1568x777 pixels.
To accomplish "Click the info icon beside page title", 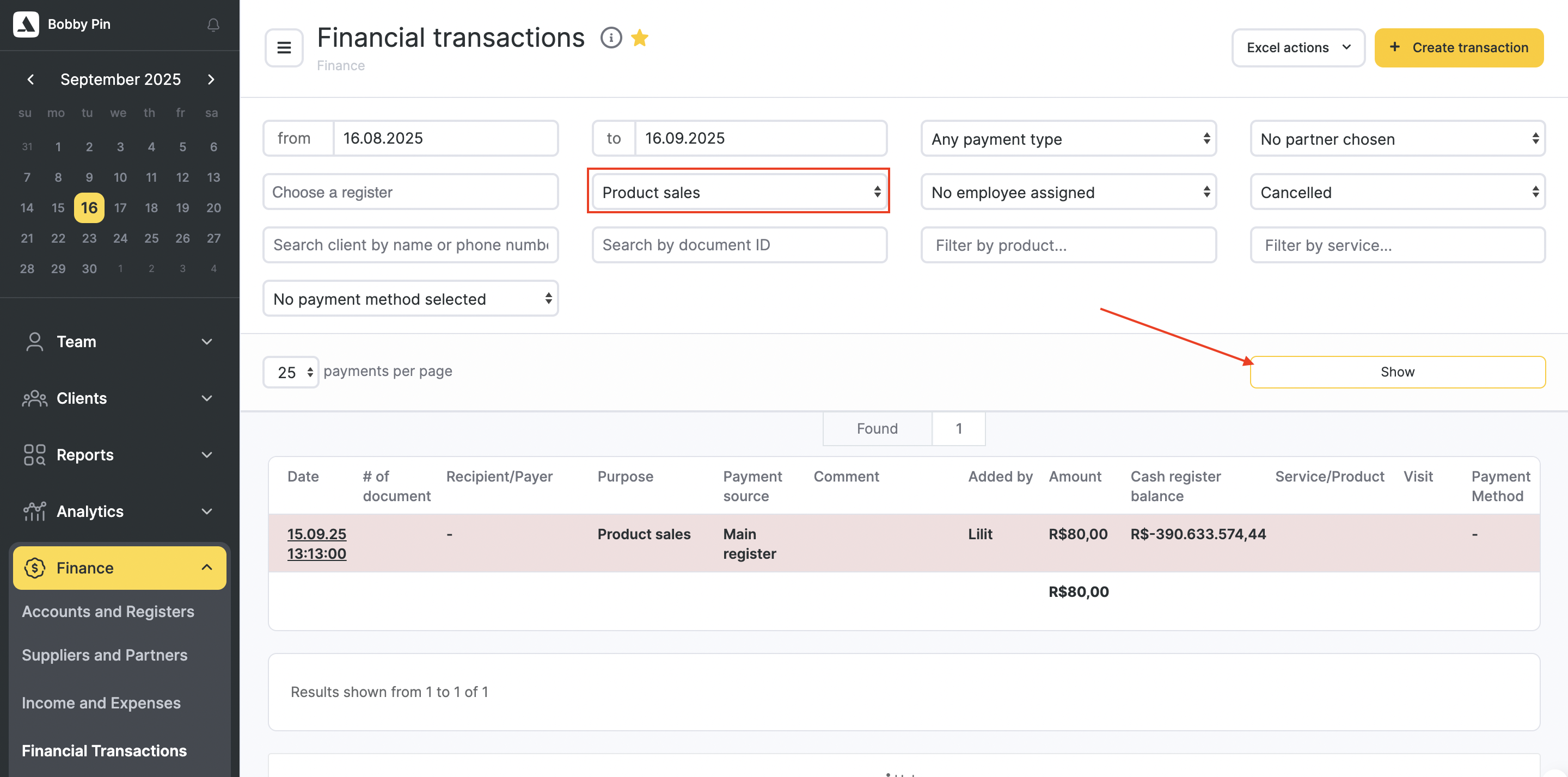I will [610, 38].
